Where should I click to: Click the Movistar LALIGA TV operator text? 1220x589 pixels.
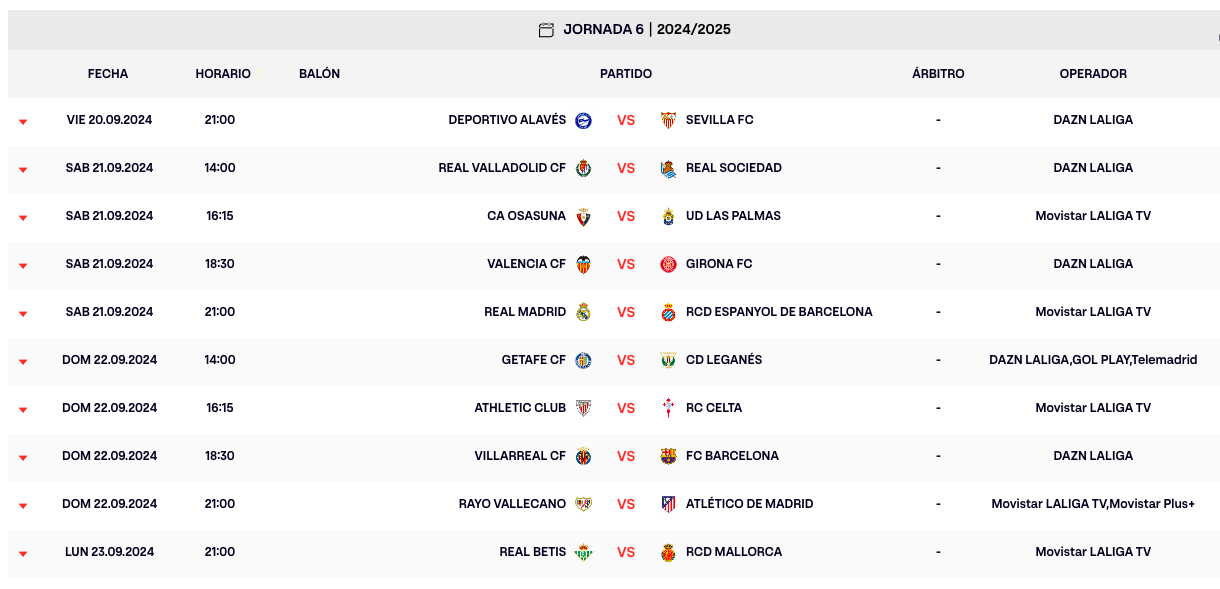(x=1093, y=215)
